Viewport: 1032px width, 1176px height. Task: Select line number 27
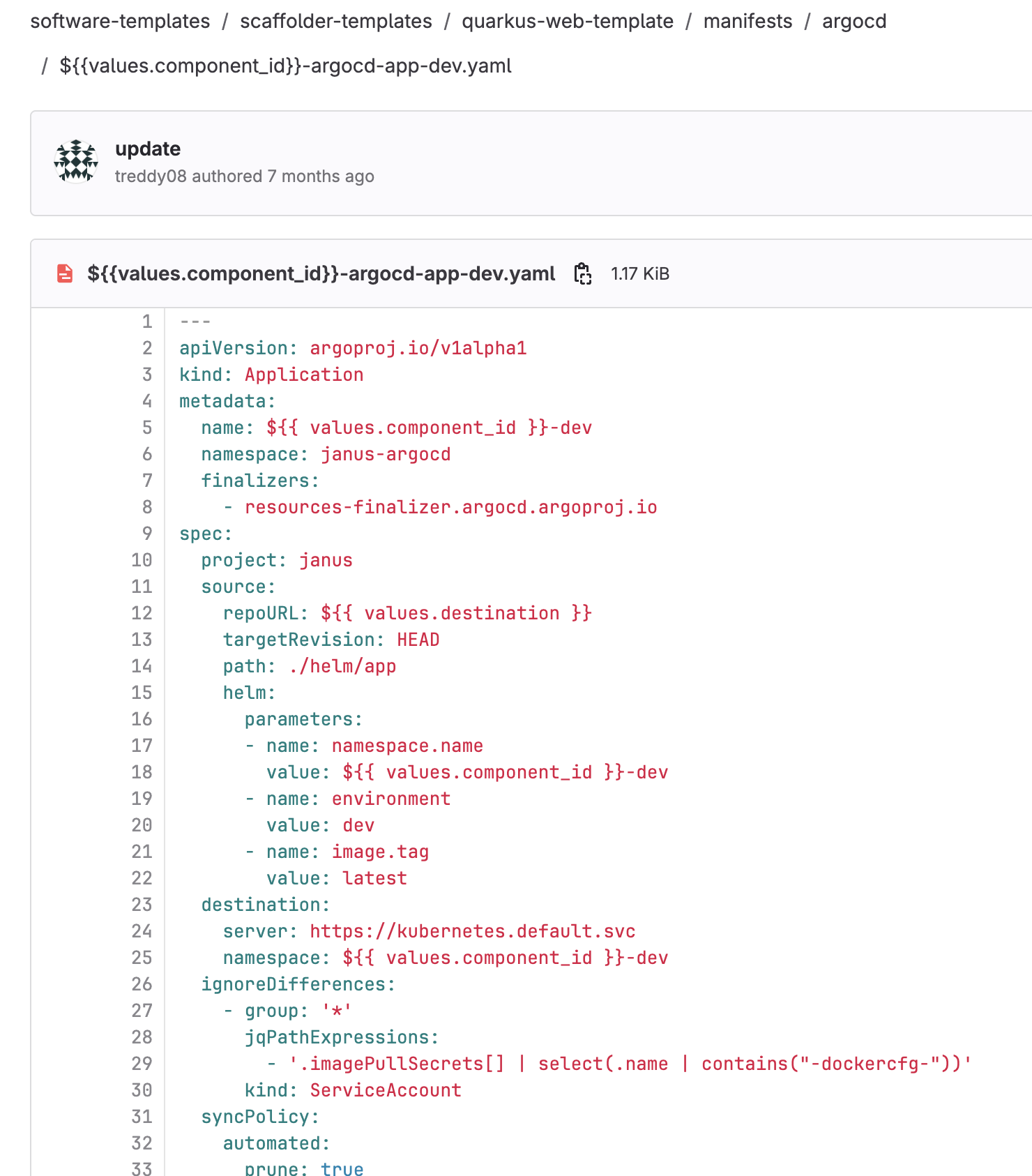(142, 1011)
